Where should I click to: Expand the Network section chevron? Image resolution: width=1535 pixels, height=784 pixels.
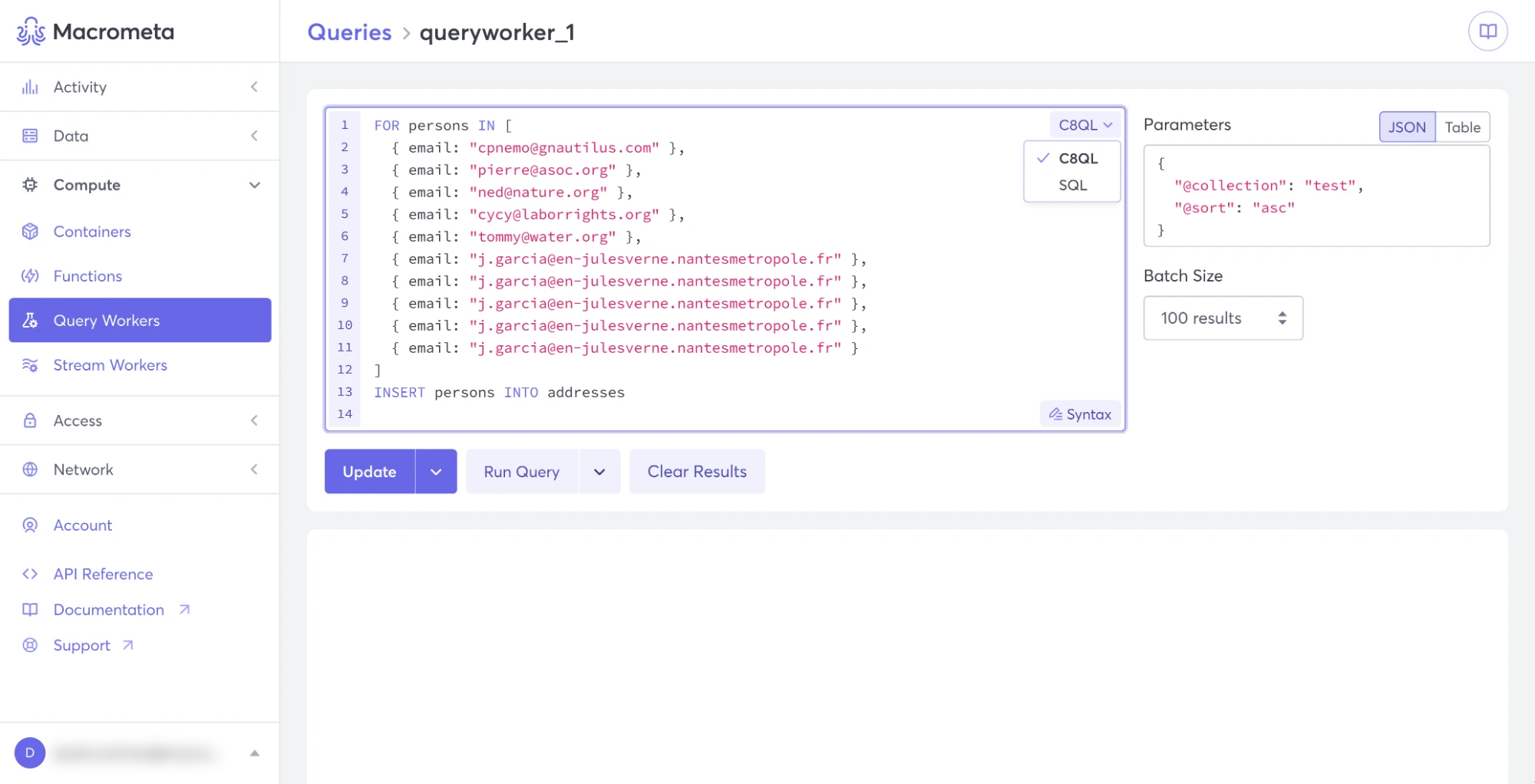point(254,469)
